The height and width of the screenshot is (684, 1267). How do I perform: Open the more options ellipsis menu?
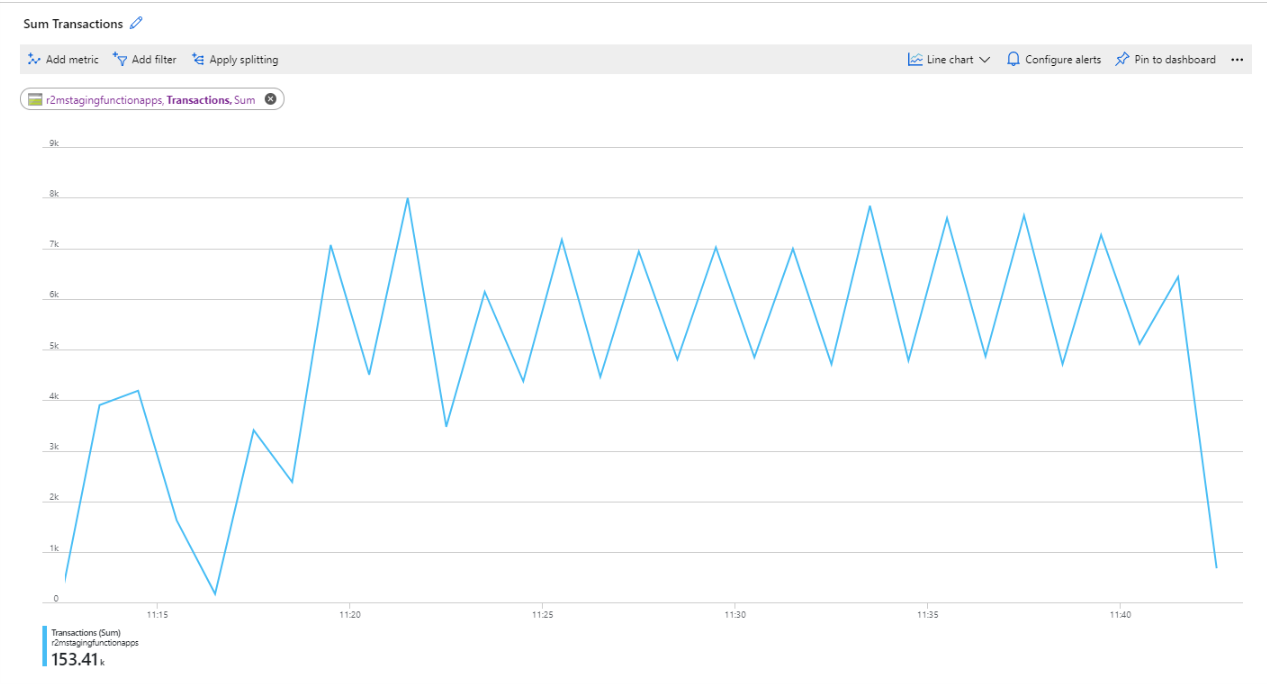(x=1237, y=60)
